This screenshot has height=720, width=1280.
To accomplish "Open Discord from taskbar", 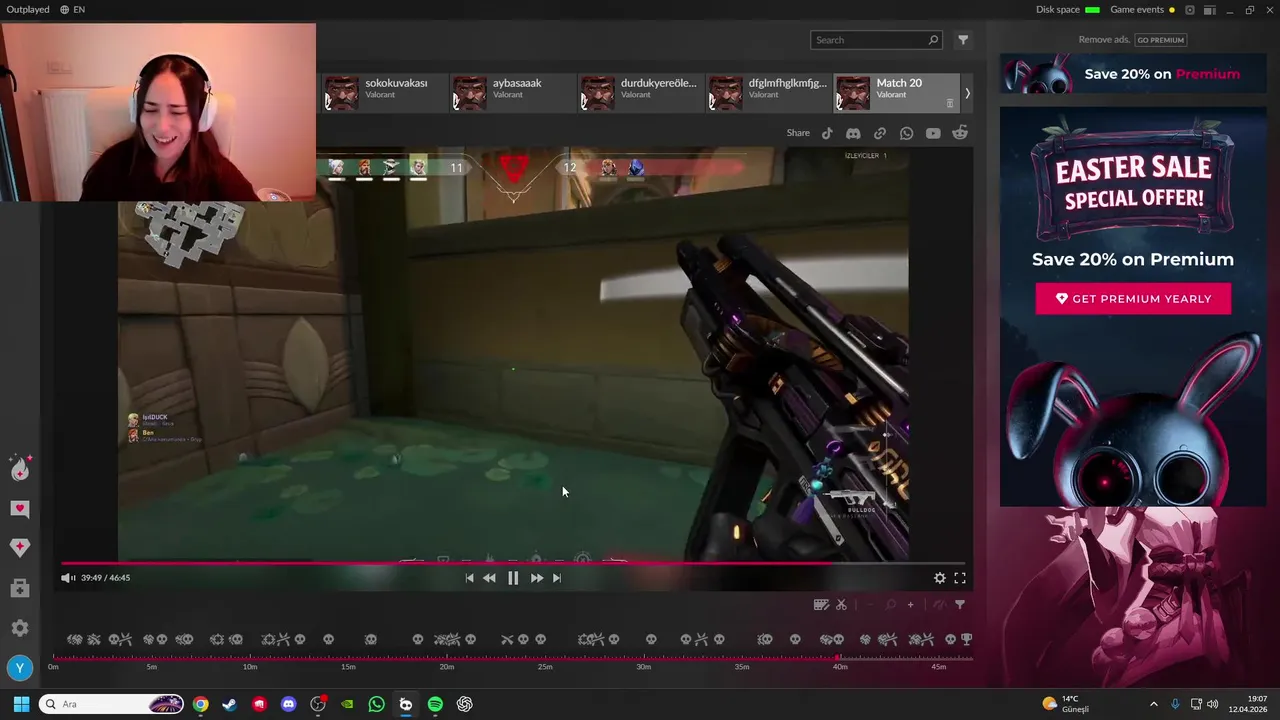I will (x=289, y=704).
